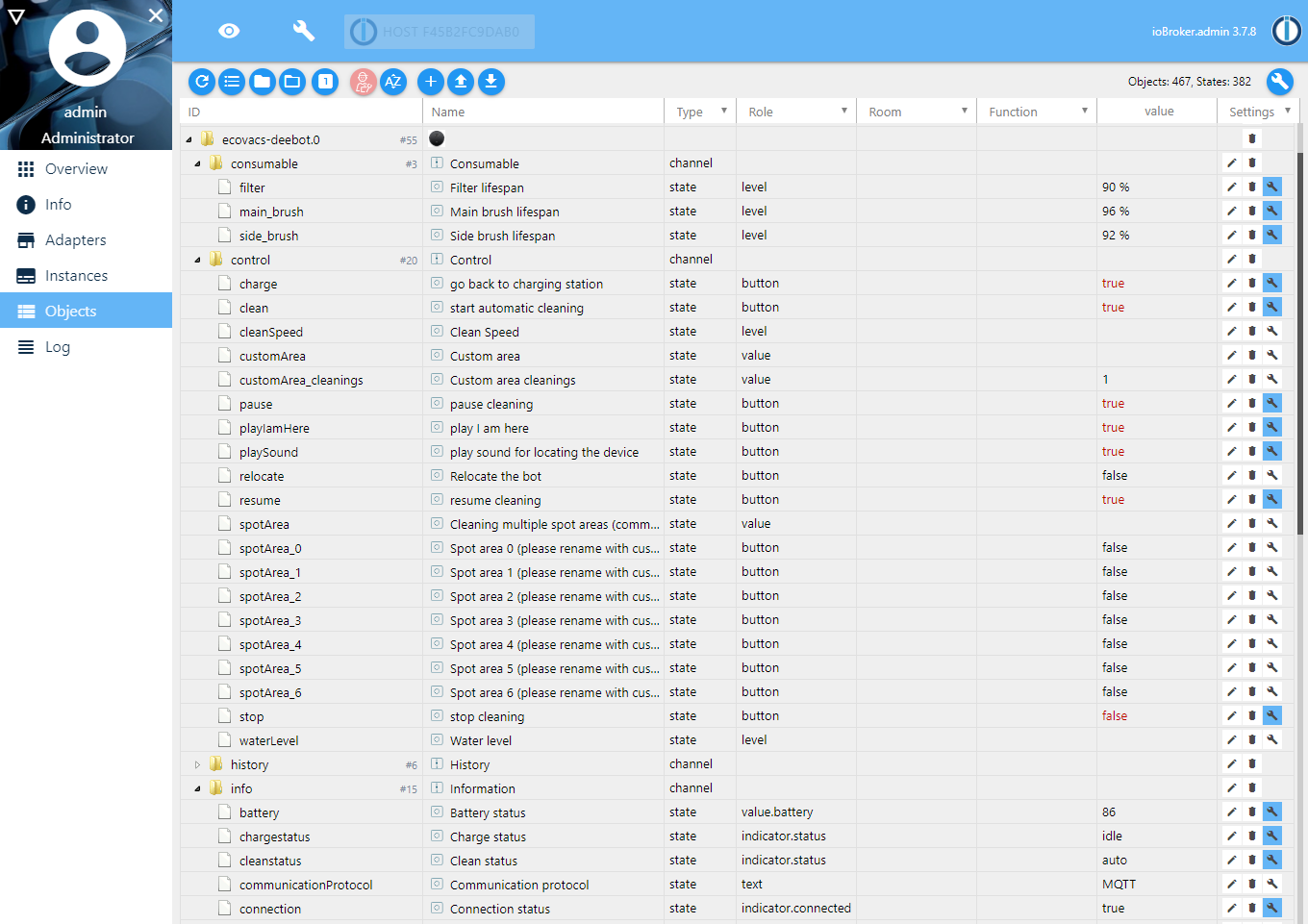Delete the stop object

1252,716
